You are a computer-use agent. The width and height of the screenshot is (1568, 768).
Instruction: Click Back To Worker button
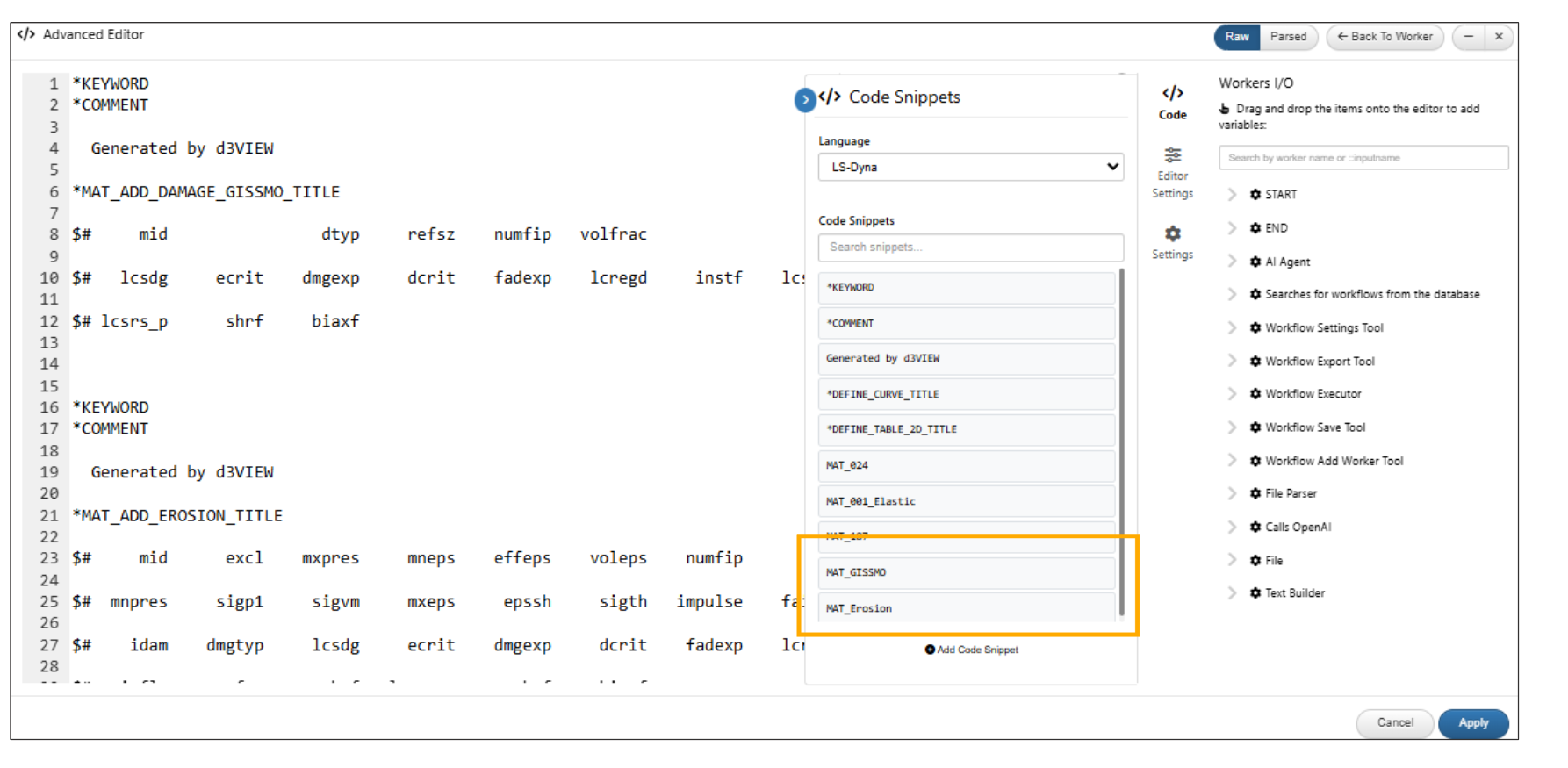pyautogui.click(x=1385, y=37)
